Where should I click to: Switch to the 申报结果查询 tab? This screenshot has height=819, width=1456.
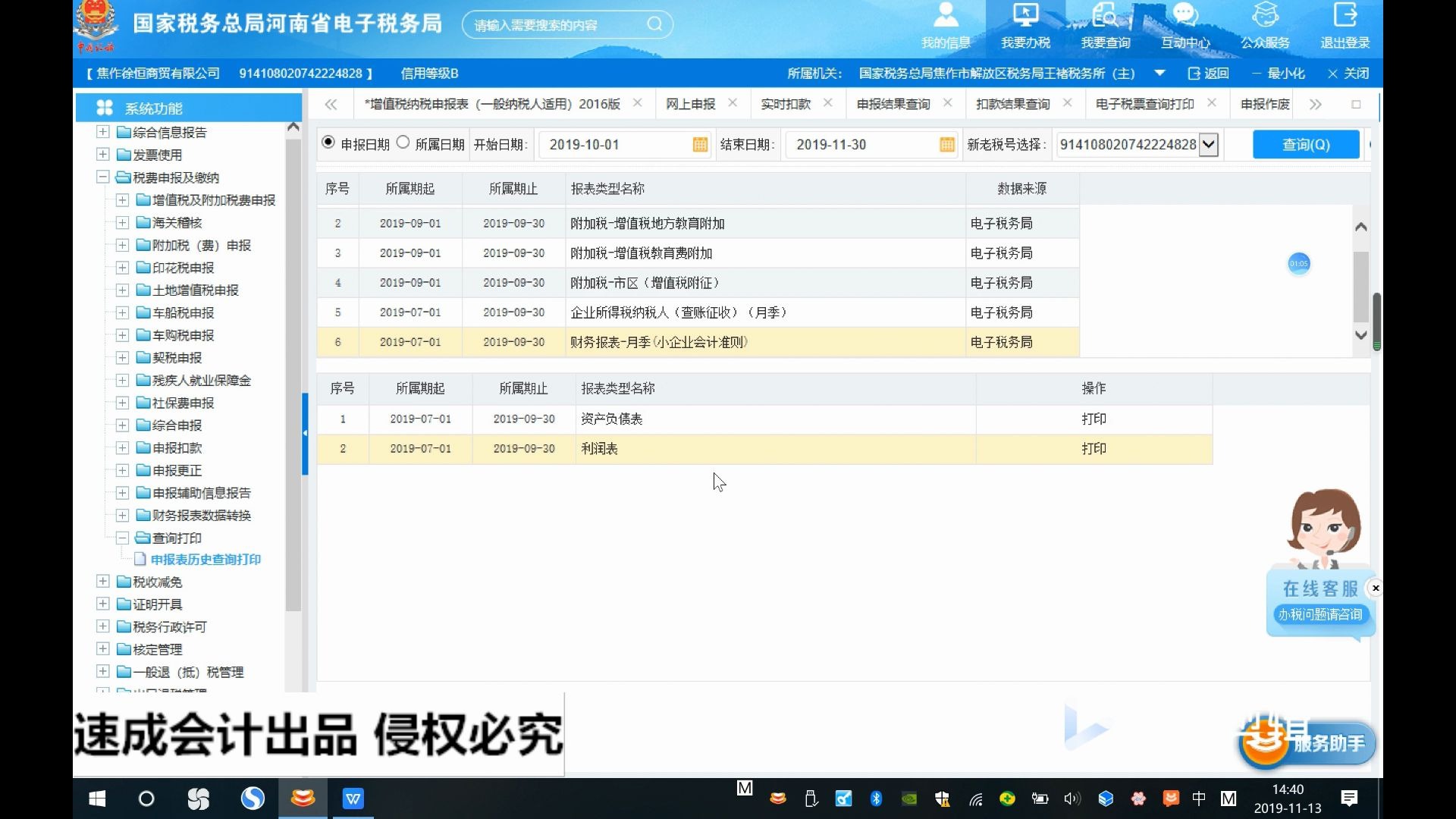[x=893, y=104]
